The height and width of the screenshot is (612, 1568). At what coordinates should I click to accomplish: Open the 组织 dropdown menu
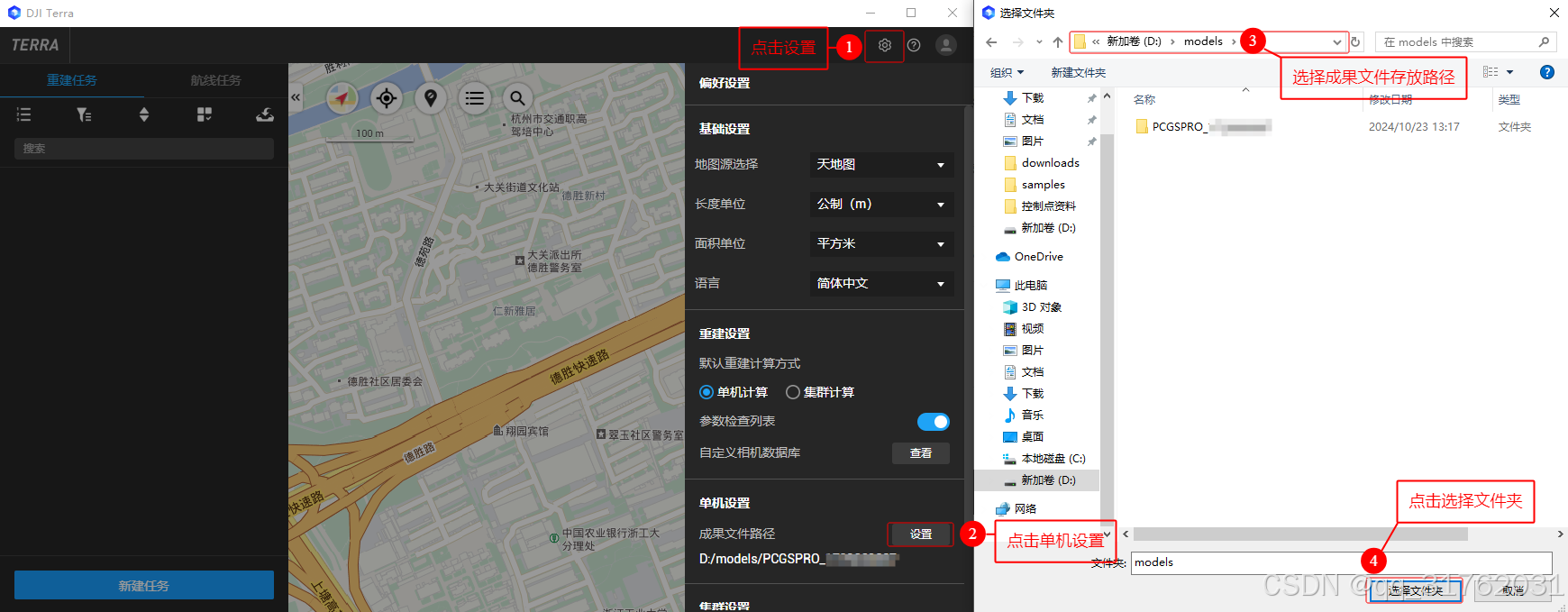1007,72
